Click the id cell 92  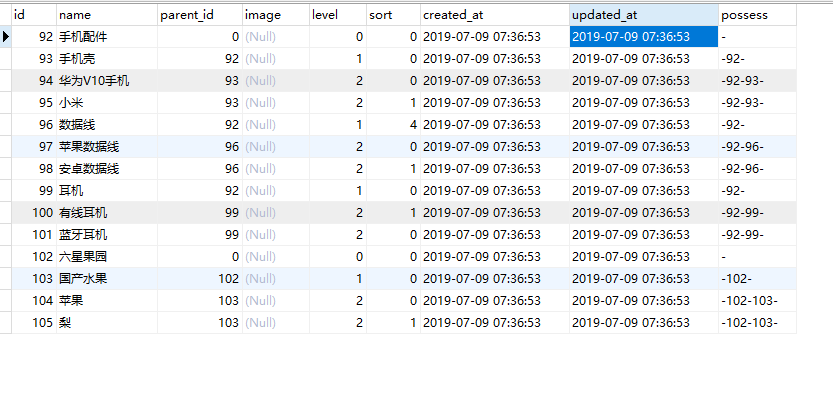pos(34,37)
